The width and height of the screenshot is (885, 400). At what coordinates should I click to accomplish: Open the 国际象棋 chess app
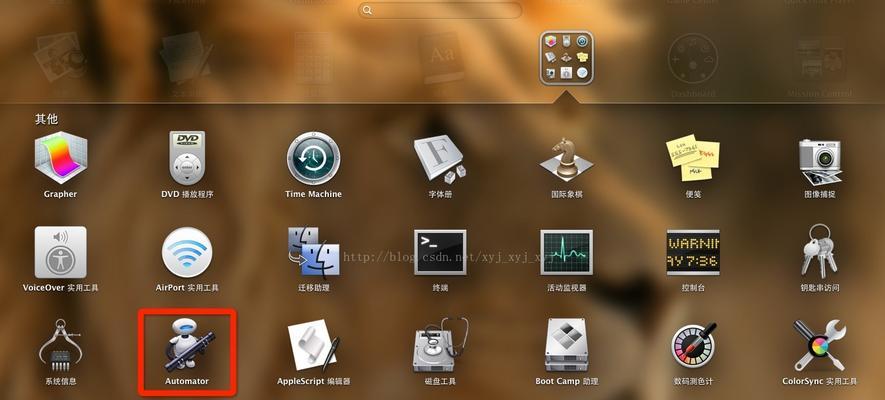pos(566,157)
